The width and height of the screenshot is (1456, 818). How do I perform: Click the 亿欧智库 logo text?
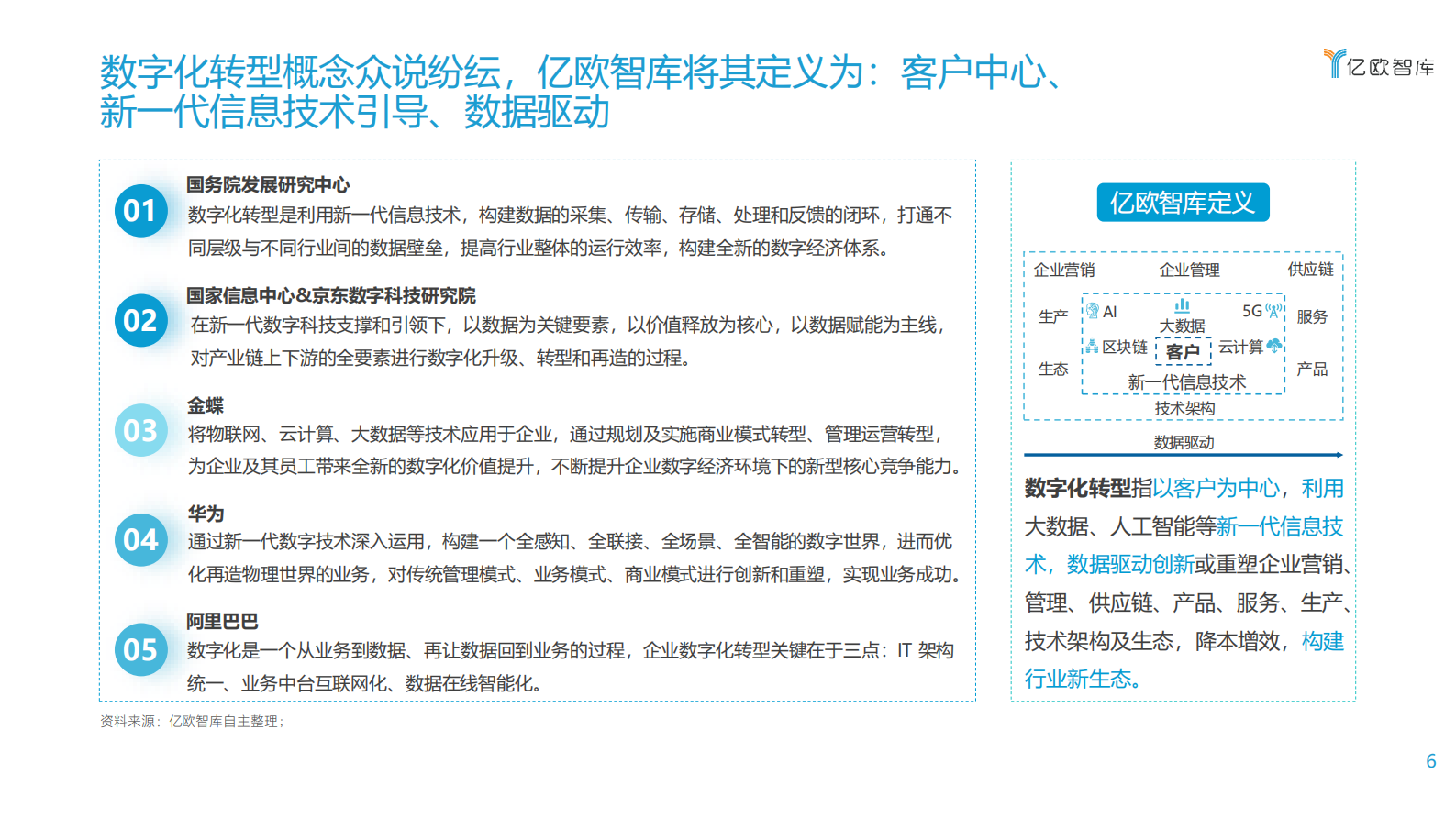(x=1391, y=67)
